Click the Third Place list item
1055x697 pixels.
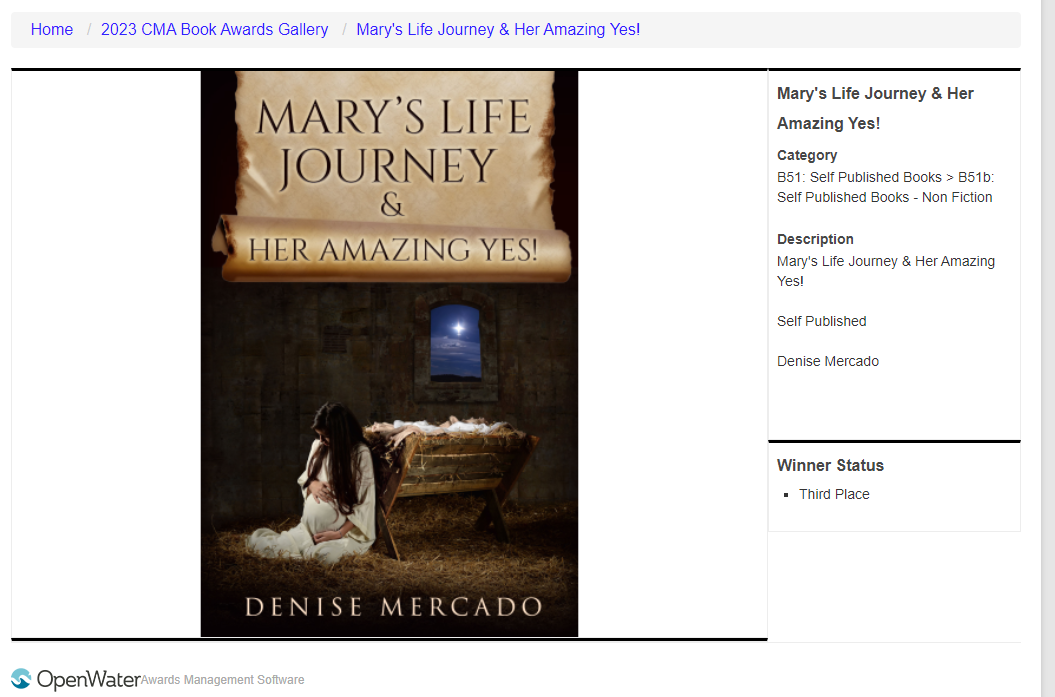834,494
